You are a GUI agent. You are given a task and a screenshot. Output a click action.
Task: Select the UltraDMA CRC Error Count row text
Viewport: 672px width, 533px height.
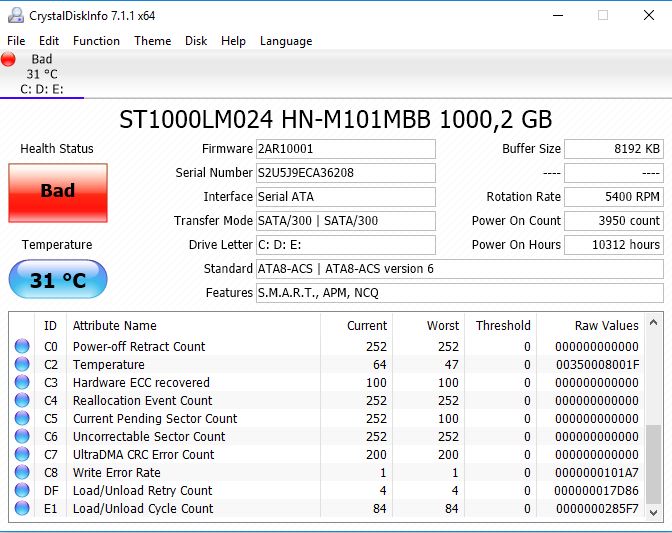143,454
